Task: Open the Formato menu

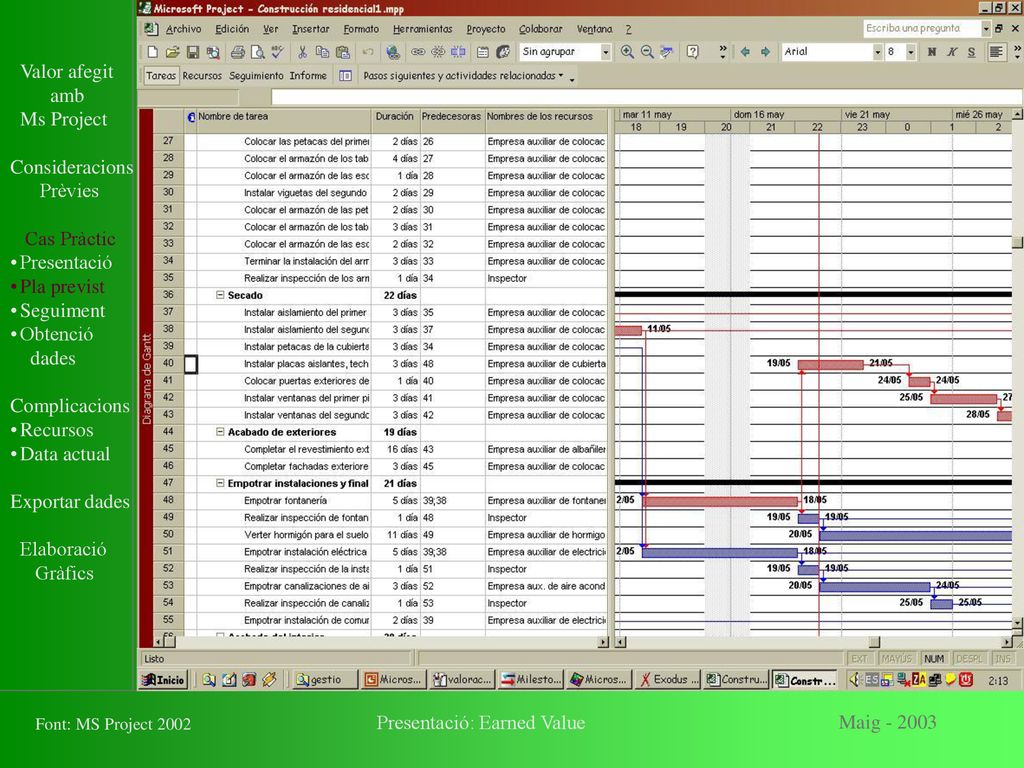Action: 361,29
